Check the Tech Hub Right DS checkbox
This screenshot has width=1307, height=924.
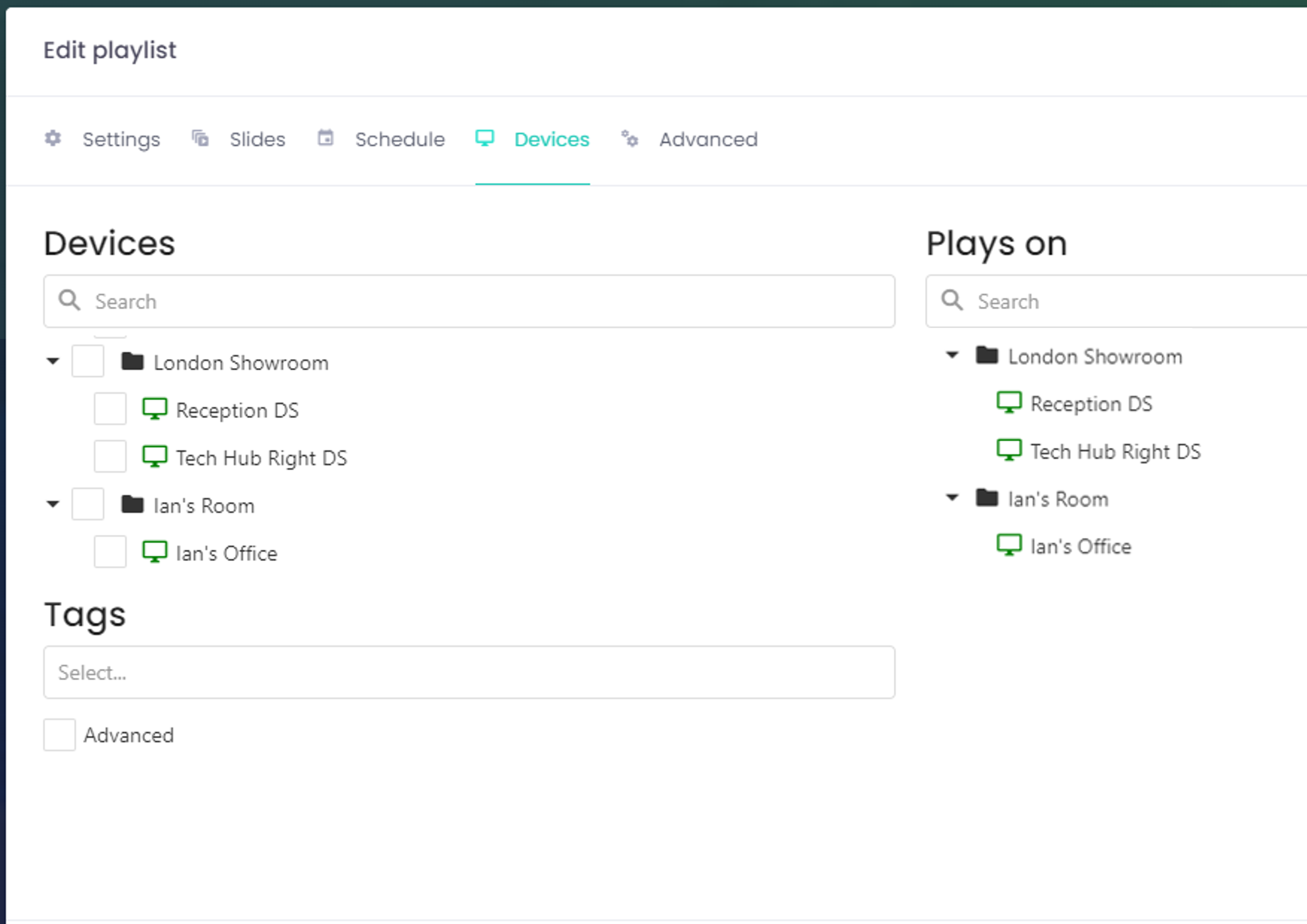(110, 457)
